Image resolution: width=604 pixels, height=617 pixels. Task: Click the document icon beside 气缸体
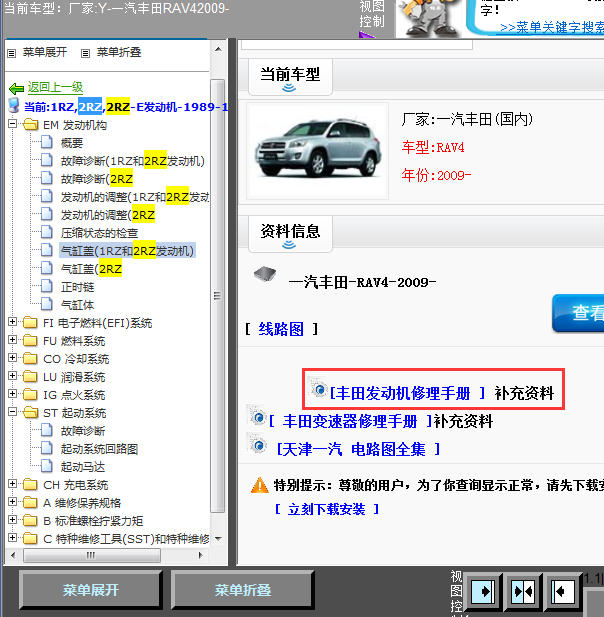(x=47, y=304)
